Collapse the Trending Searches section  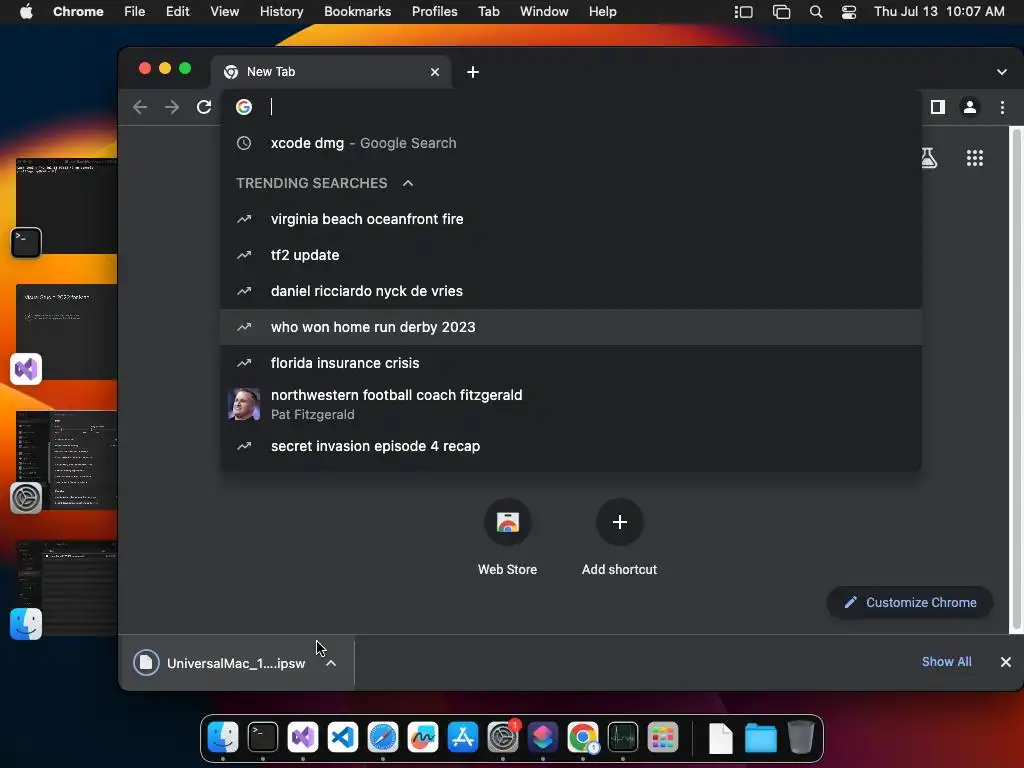(408, 183)
